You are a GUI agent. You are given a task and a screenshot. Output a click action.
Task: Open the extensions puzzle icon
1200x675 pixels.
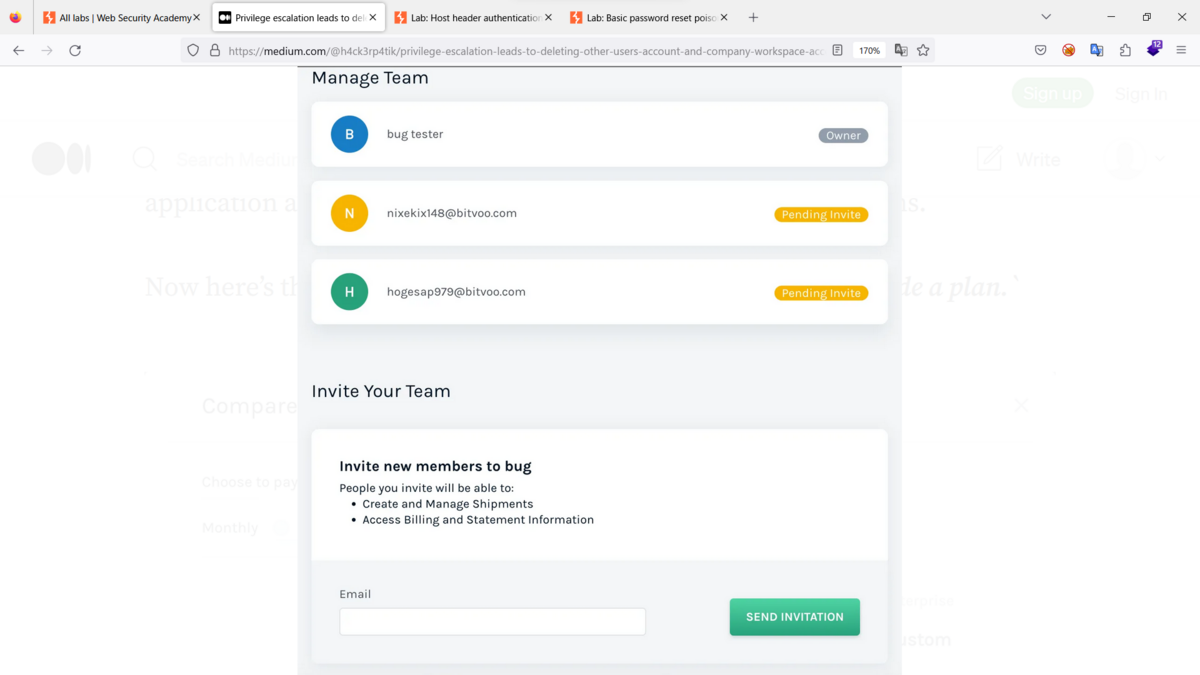1125,50
